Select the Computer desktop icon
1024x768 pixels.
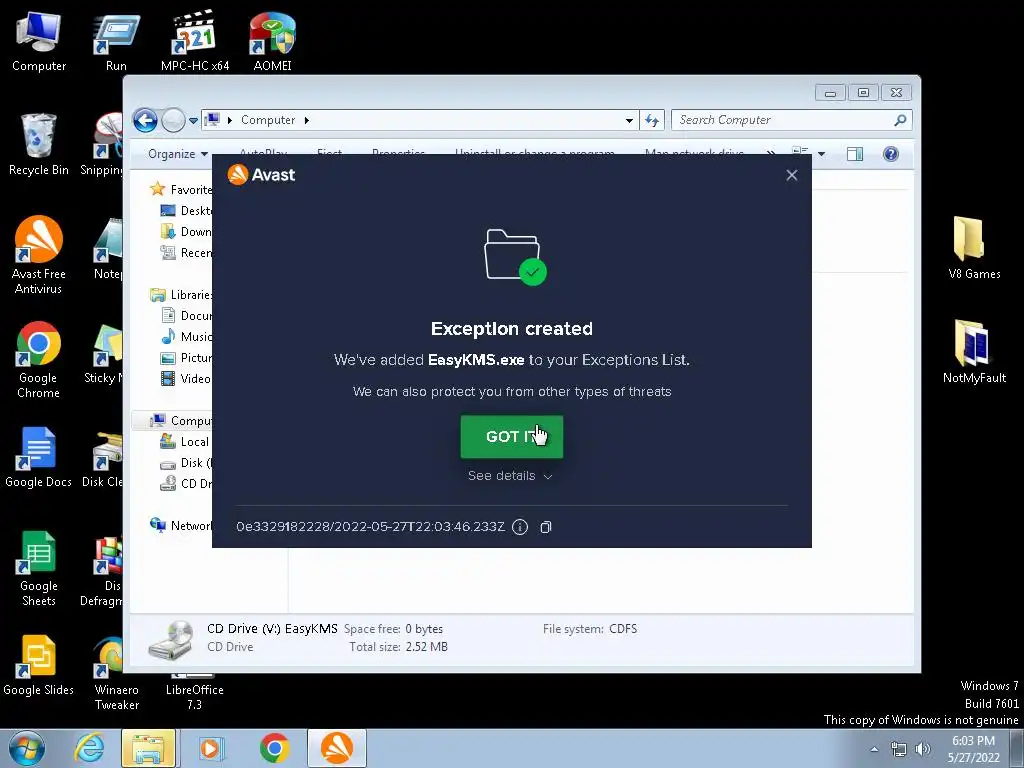click(x=39, y=41)
